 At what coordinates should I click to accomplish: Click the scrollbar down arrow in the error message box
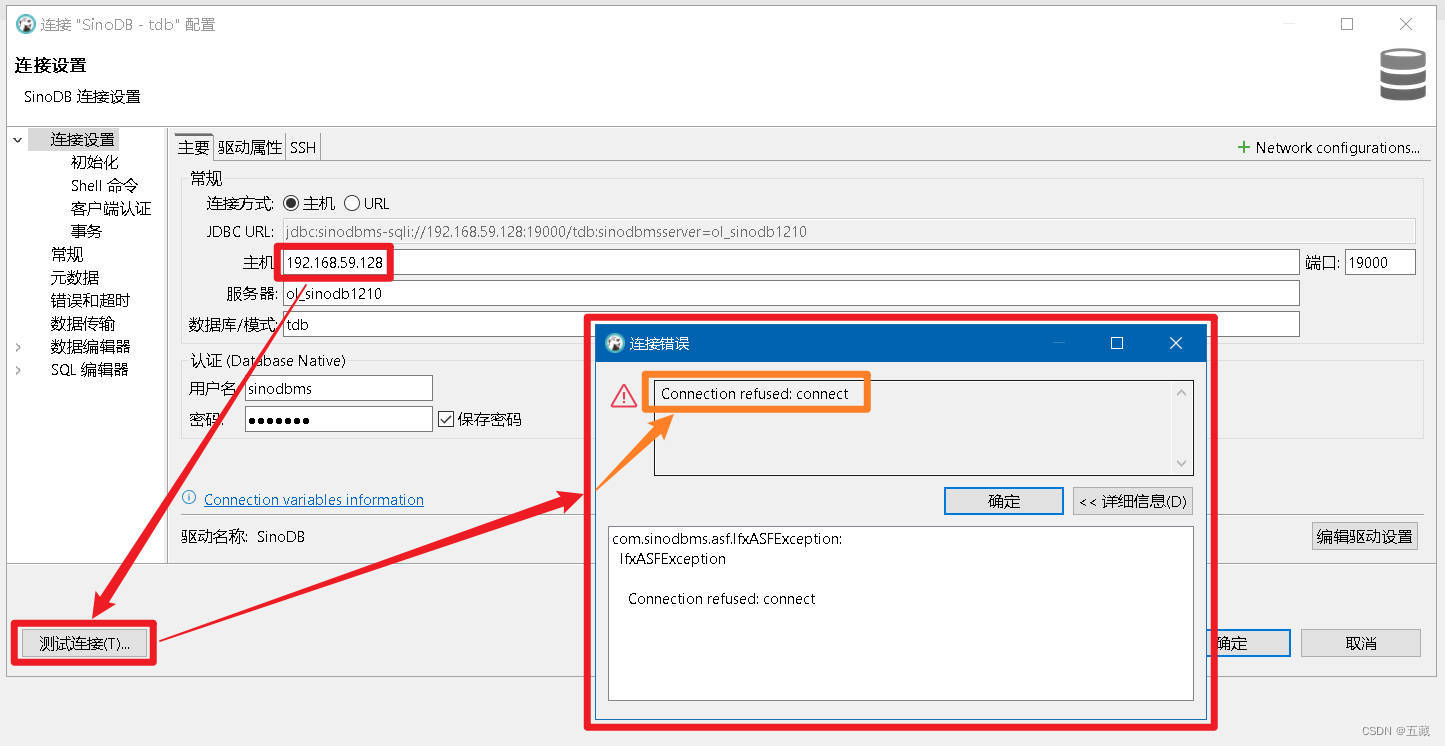(1182, 463)
